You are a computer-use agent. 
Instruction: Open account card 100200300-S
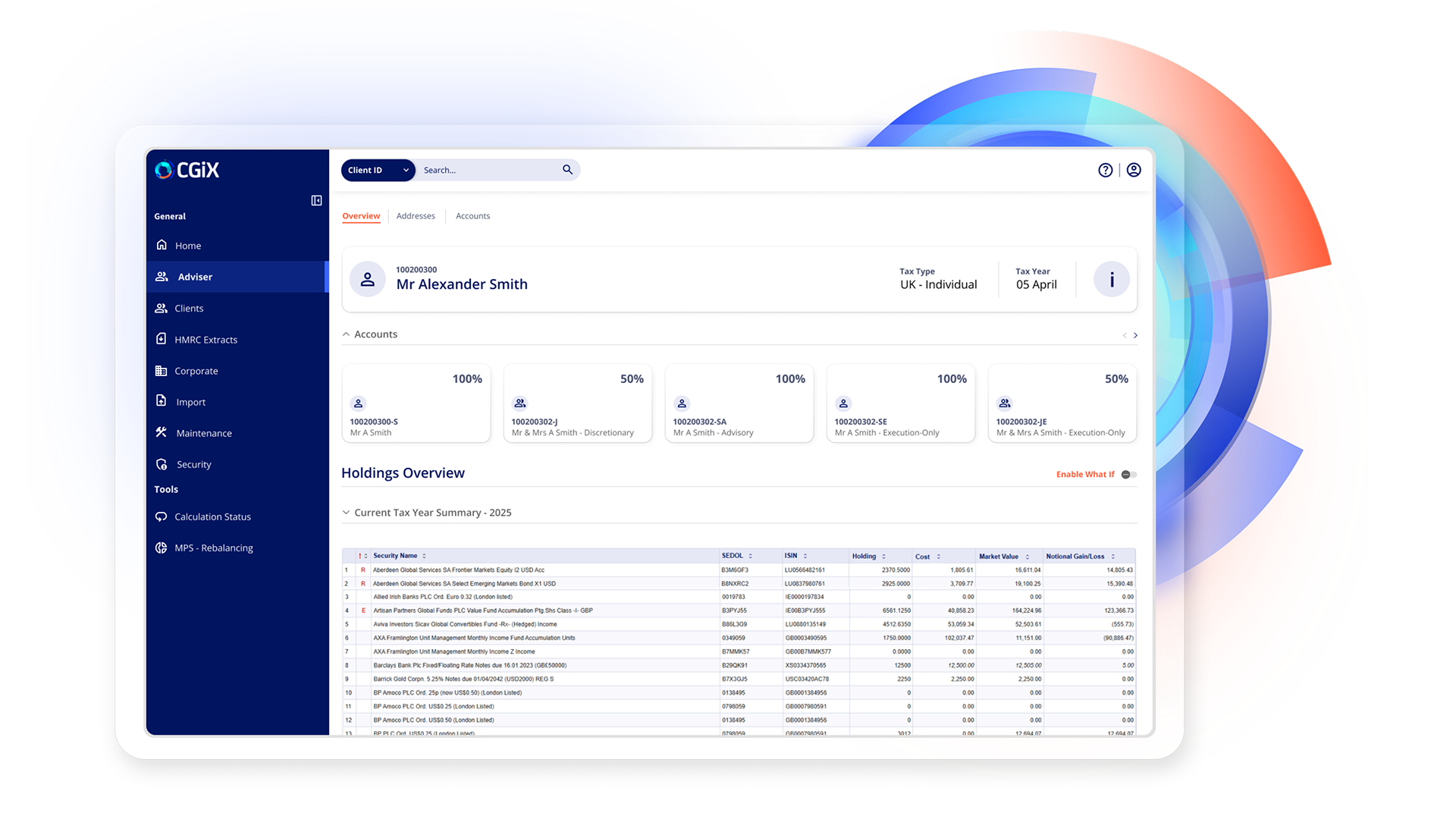tap(416, 403)
